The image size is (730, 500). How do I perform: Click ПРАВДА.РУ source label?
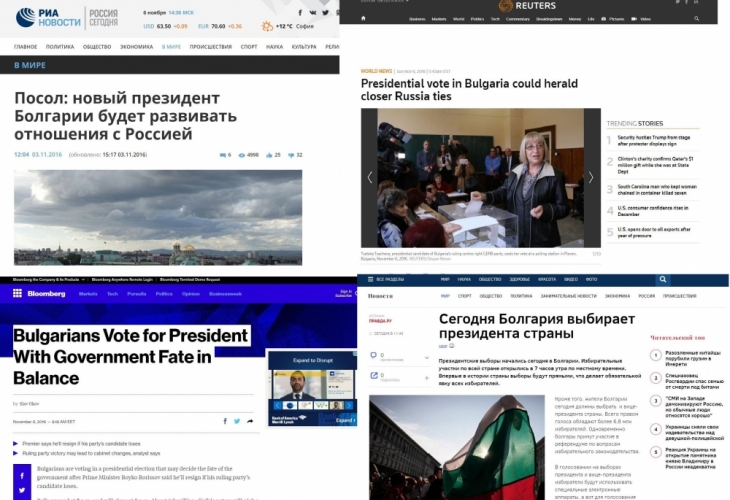point(380,321)
